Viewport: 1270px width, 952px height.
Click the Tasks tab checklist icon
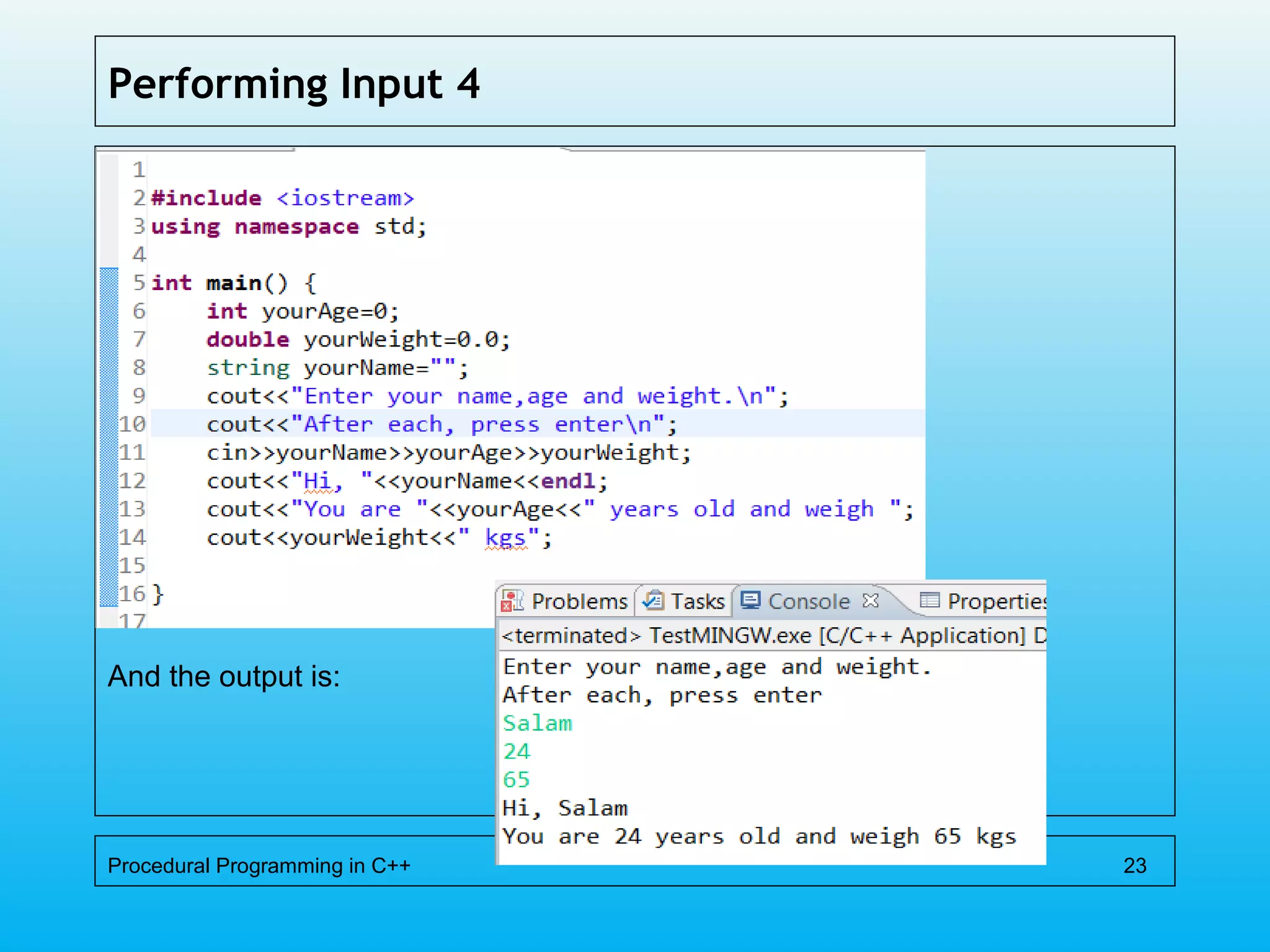653,601
